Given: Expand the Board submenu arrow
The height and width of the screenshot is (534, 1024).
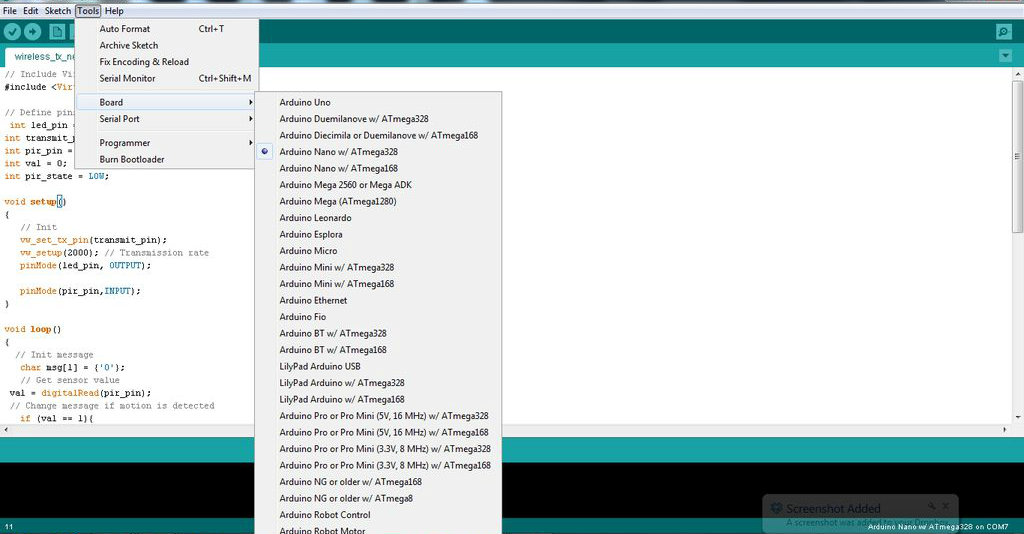Looking at the screenshot, I should [x=250, y=102].
